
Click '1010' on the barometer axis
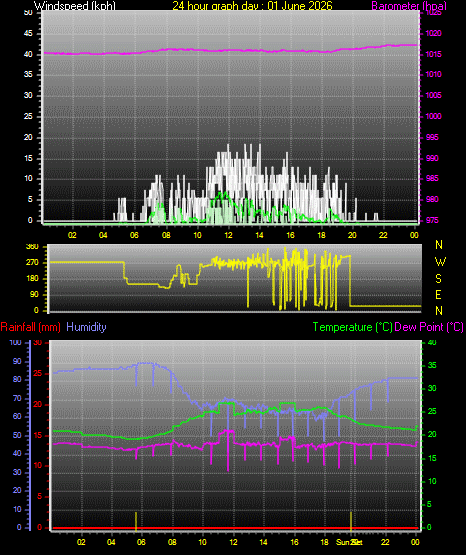pyautogui.click(x=433, y=74)
